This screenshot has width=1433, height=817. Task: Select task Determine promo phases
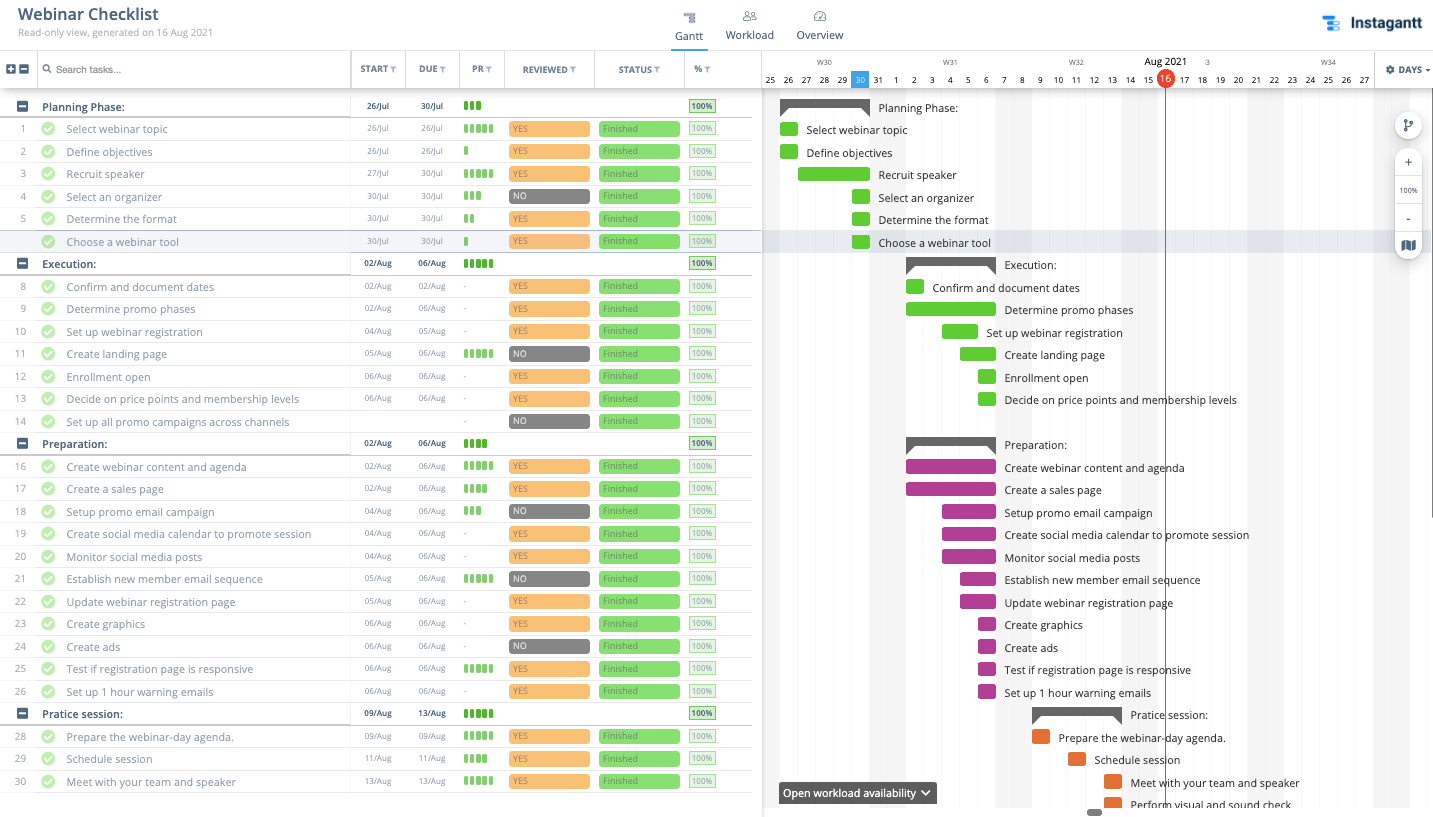click(131, 309)
